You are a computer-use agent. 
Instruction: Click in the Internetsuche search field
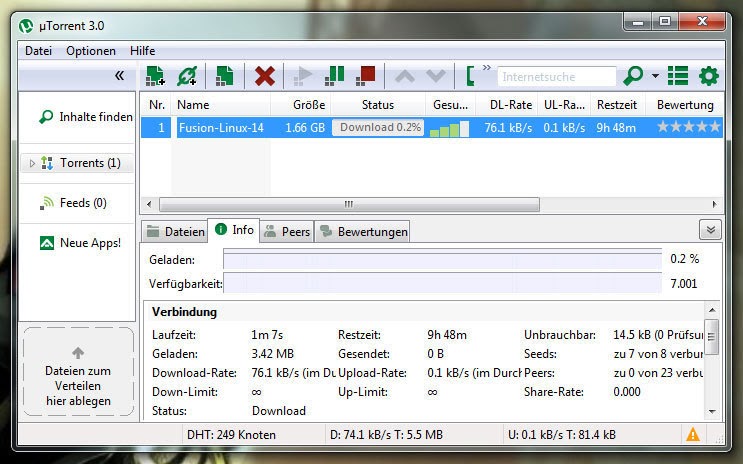click(x=556, y=77)
